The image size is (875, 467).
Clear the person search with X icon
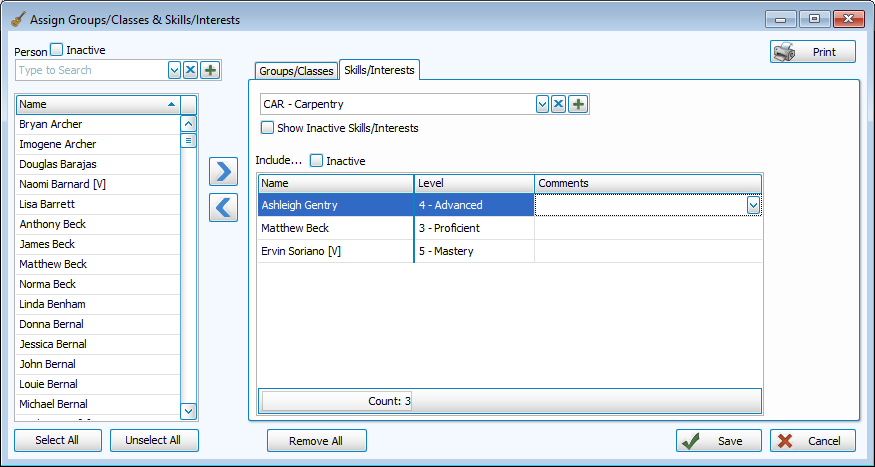pyautogui.click(x=192, y=70)
